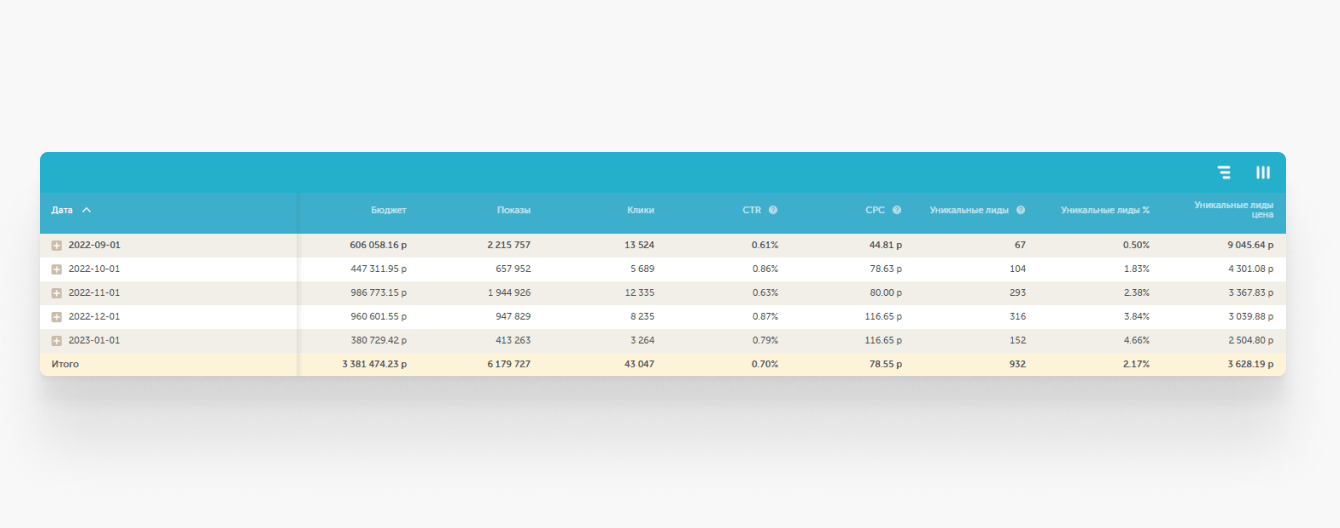
Task: Open the column settings icon
Action: (1263, 172)
